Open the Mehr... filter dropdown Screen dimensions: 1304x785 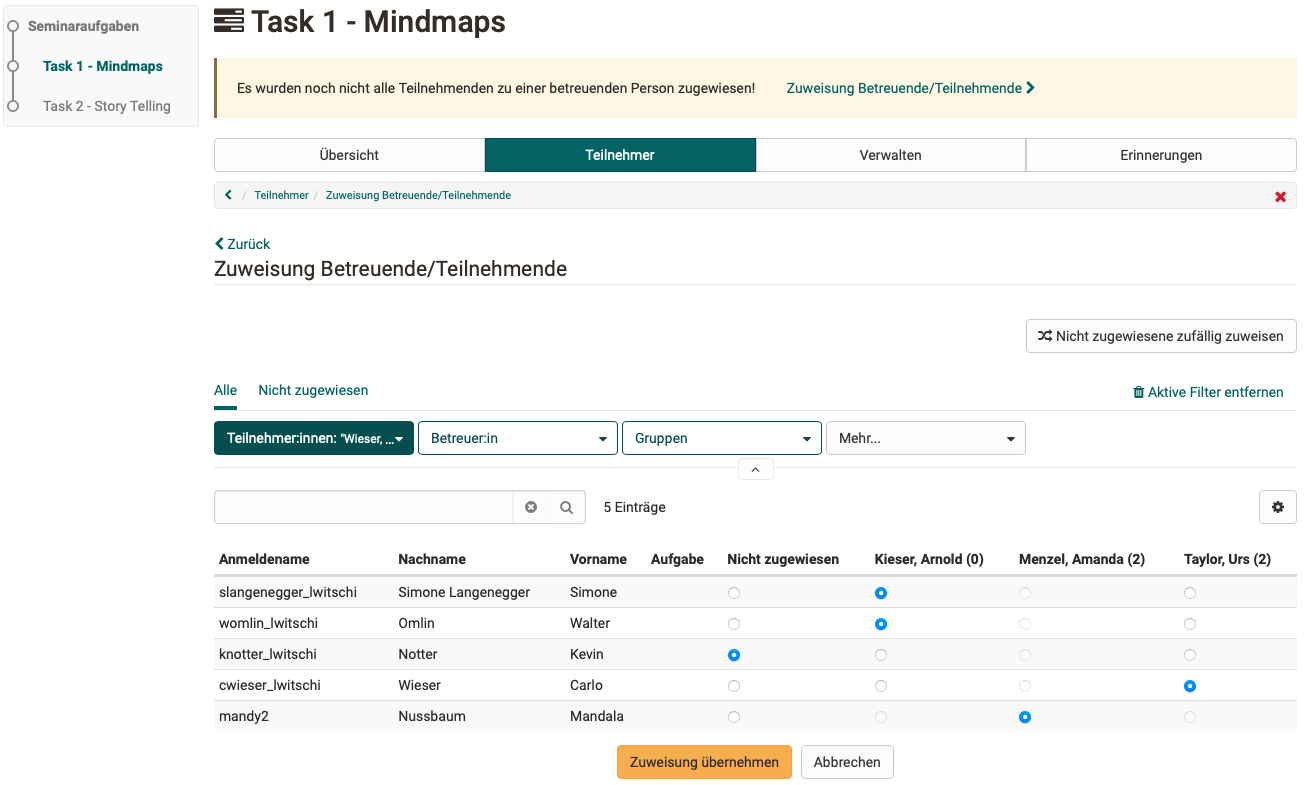(x=925, y=438)
